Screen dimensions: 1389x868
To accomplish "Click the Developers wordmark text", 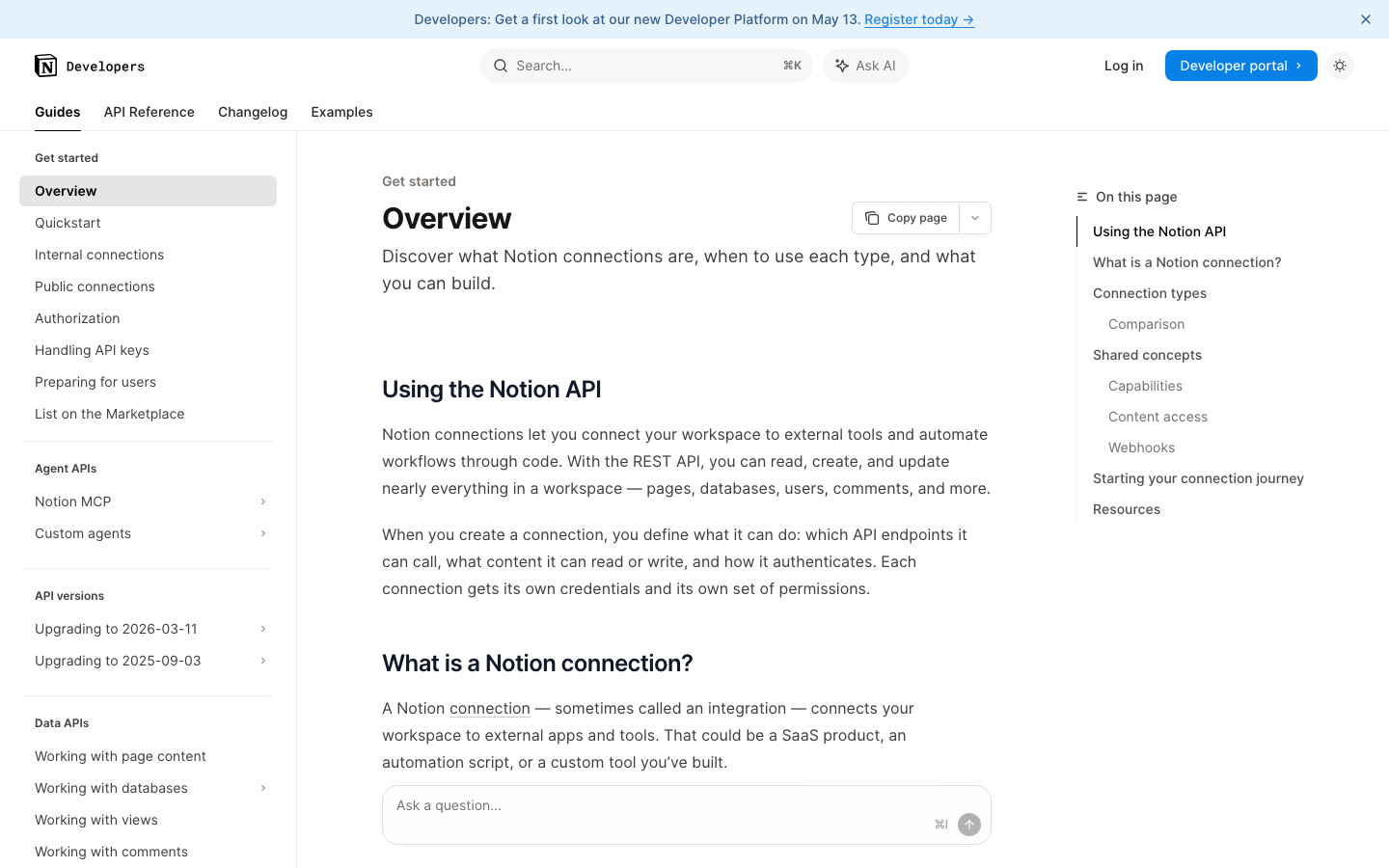I will pyautogui.click(x=105, y=67).
